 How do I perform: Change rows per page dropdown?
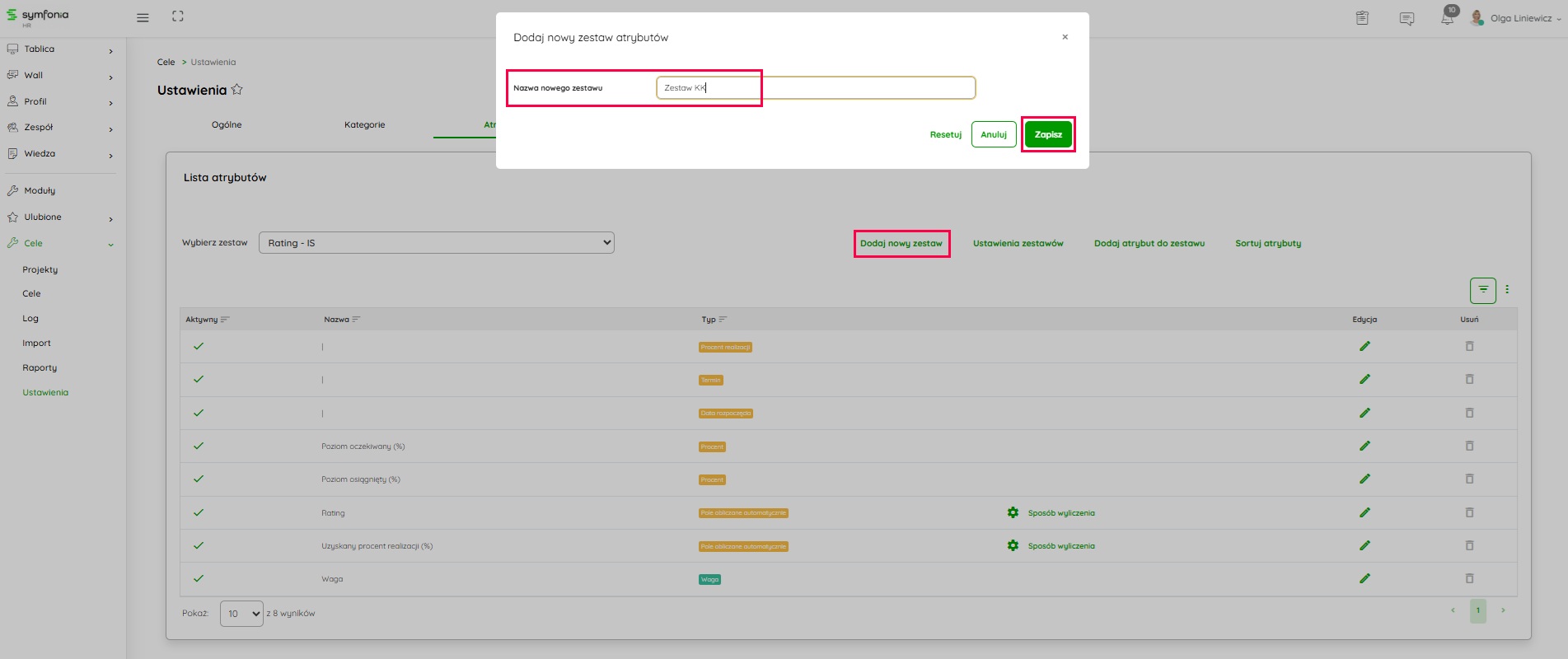pyautogui.click(x=241, y=614)
